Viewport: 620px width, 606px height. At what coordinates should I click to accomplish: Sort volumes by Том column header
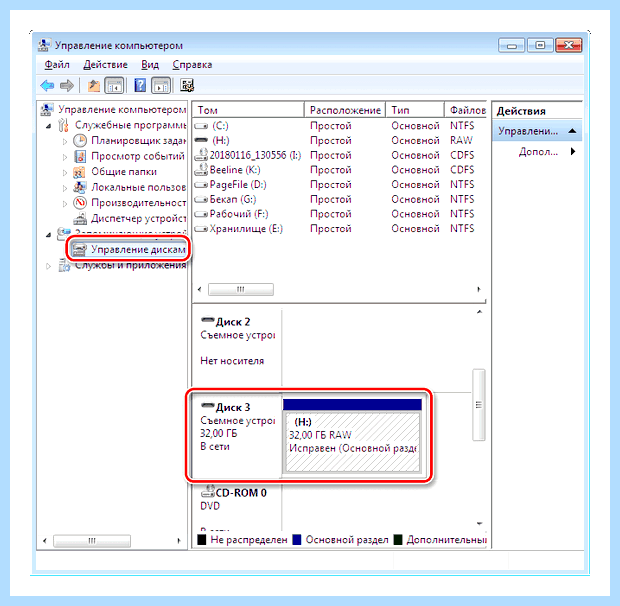click(x=248, y=110)
